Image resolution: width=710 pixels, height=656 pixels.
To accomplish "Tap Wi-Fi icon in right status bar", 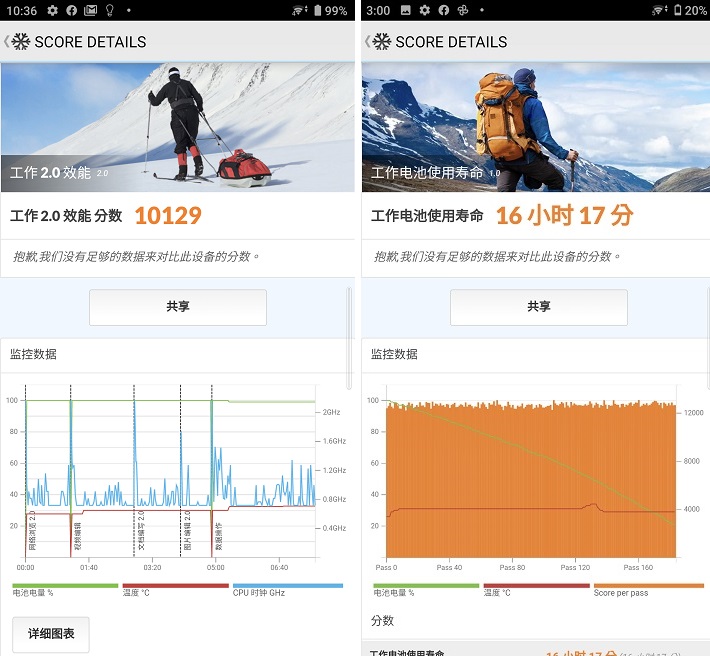I will (660, 10).
